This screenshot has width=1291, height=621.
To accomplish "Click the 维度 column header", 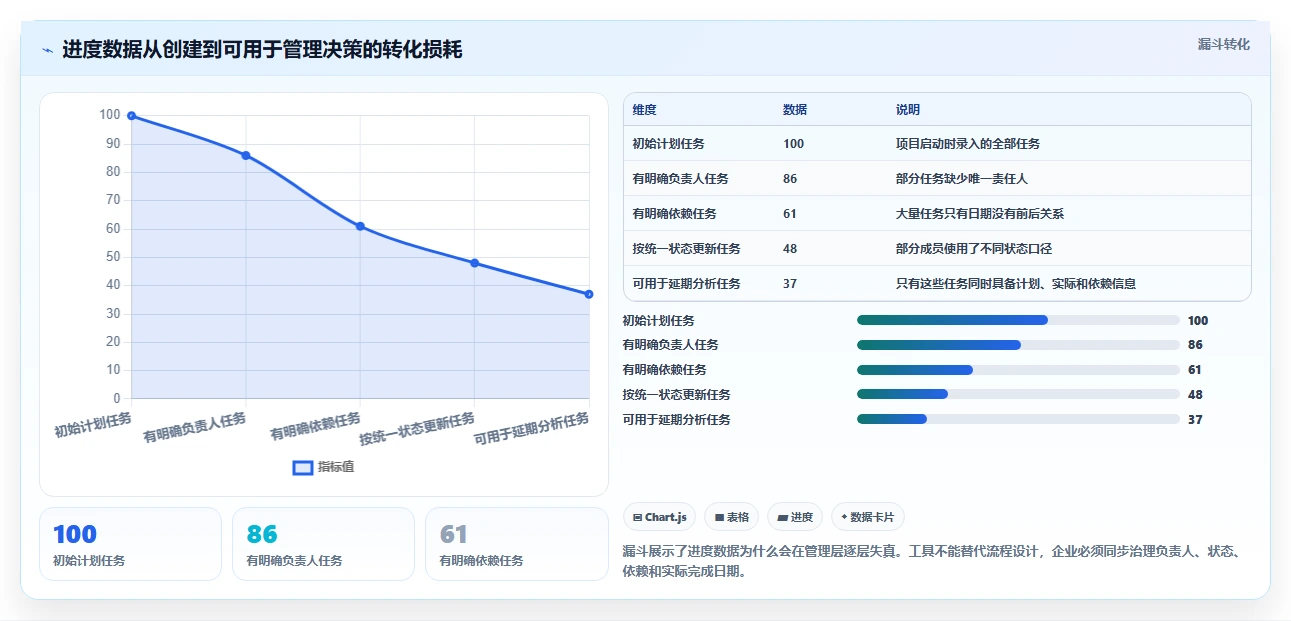I will pos(645,110).
